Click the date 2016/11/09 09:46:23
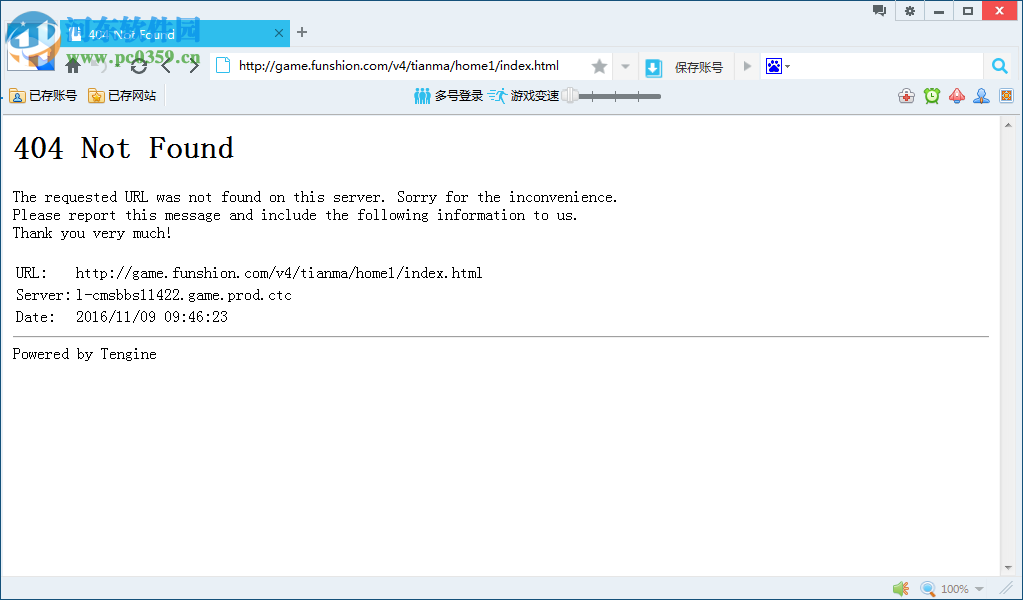This screenshot has width=1023, height=600. coord(151,317)
